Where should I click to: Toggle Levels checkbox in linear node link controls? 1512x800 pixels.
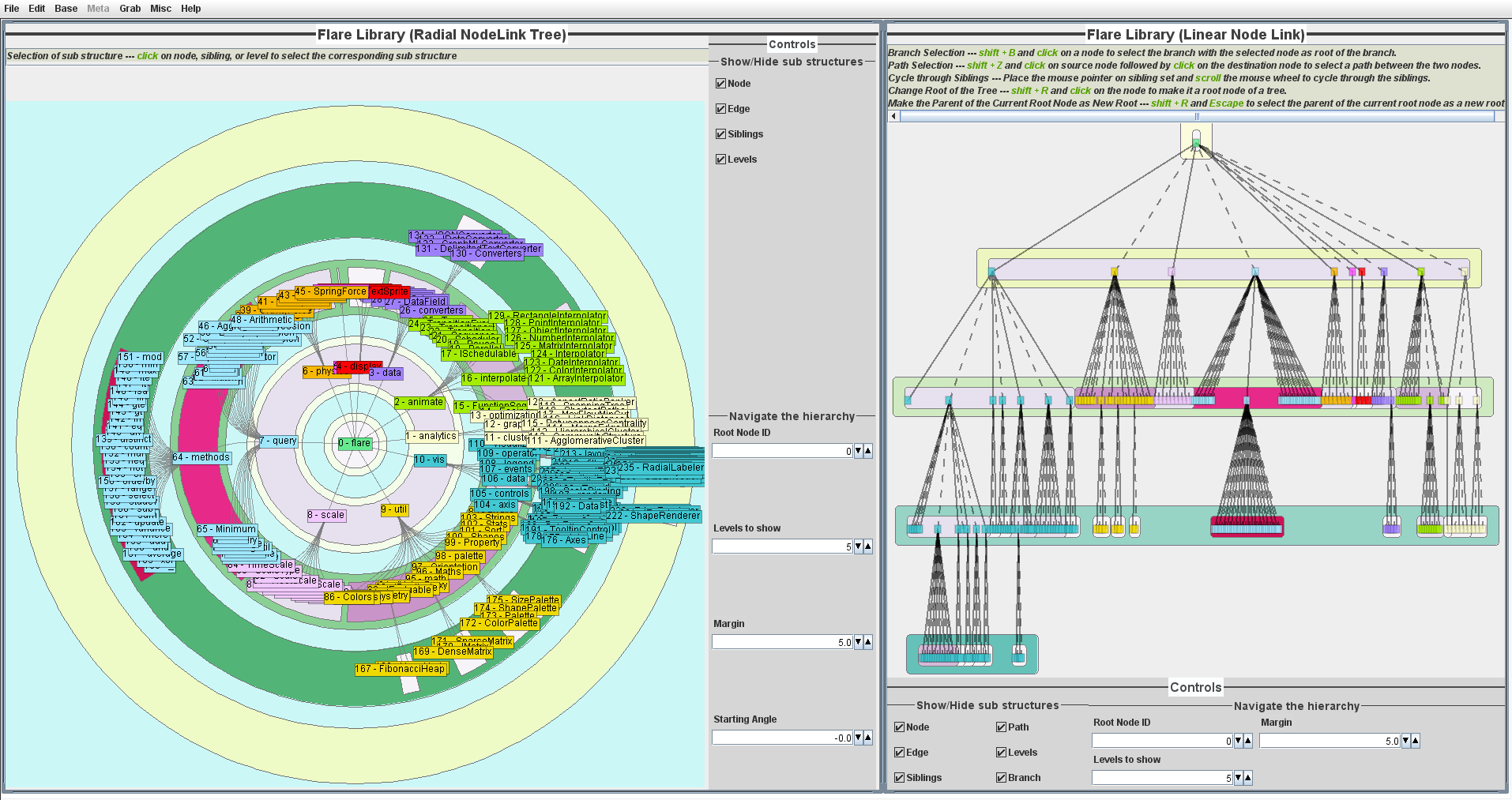(x=1001, y=753)
